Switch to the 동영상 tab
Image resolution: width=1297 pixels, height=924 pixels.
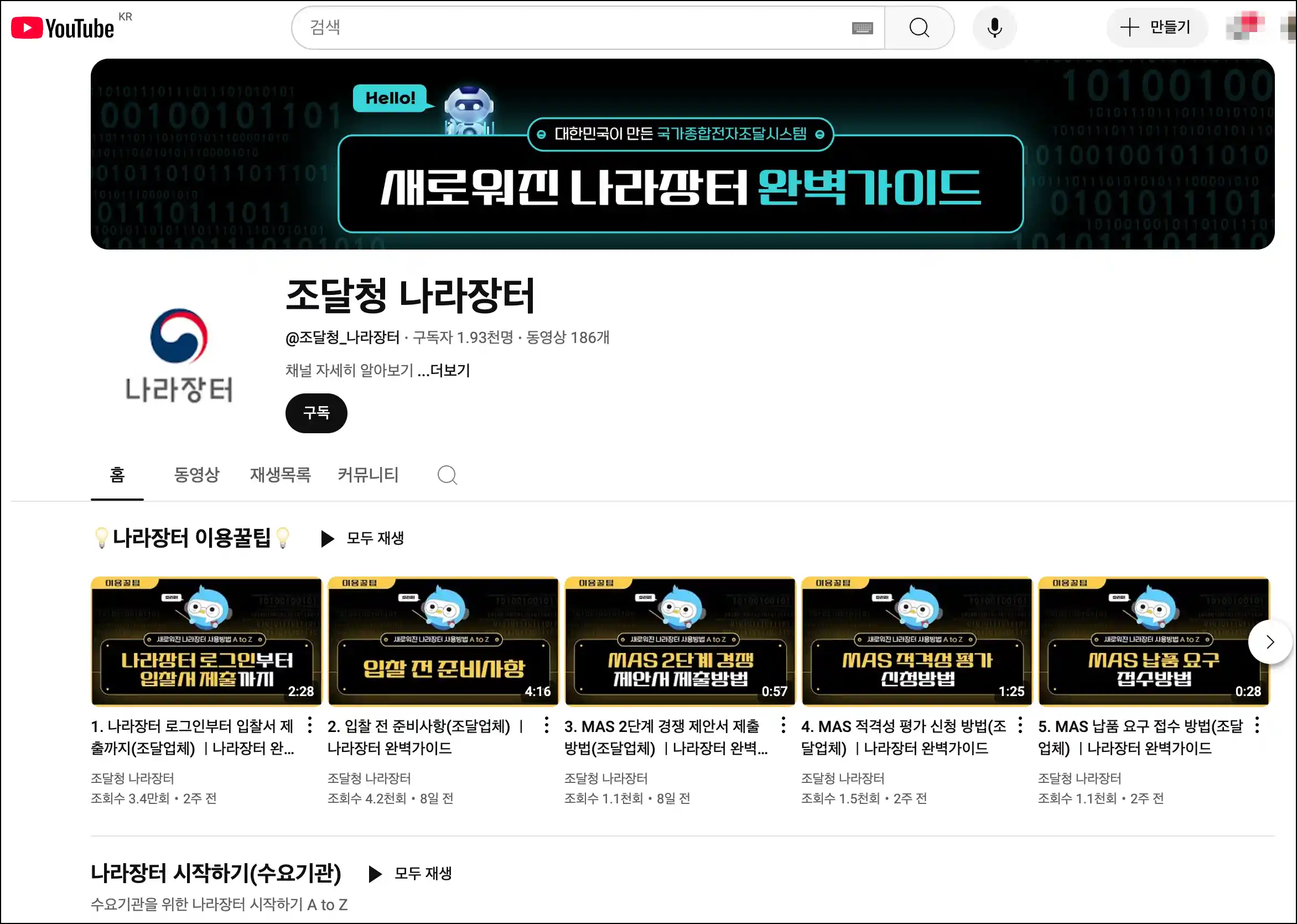pos(196,475)
